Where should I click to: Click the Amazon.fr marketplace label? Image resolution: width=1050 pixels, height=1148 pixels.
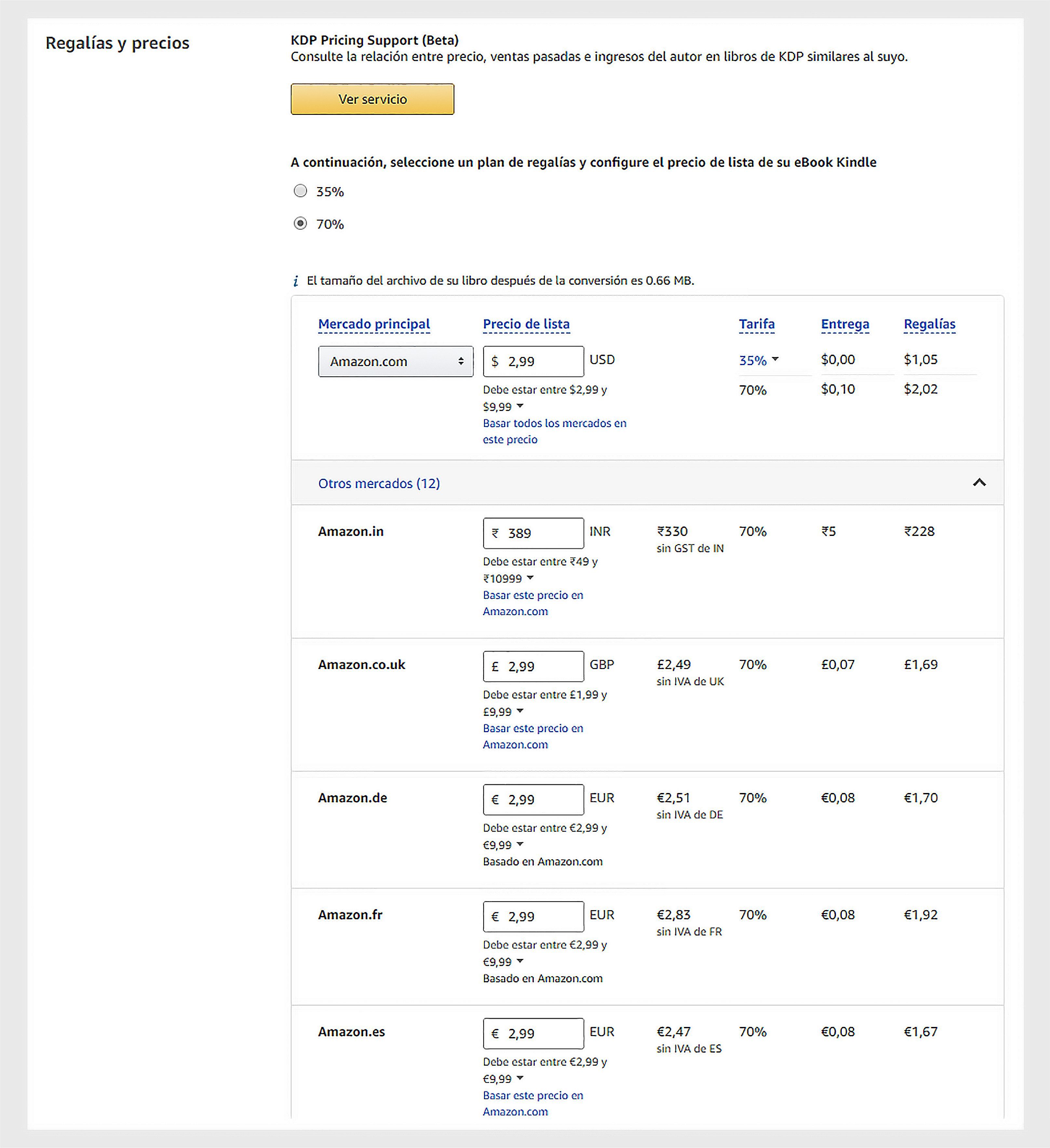point(350,914)
